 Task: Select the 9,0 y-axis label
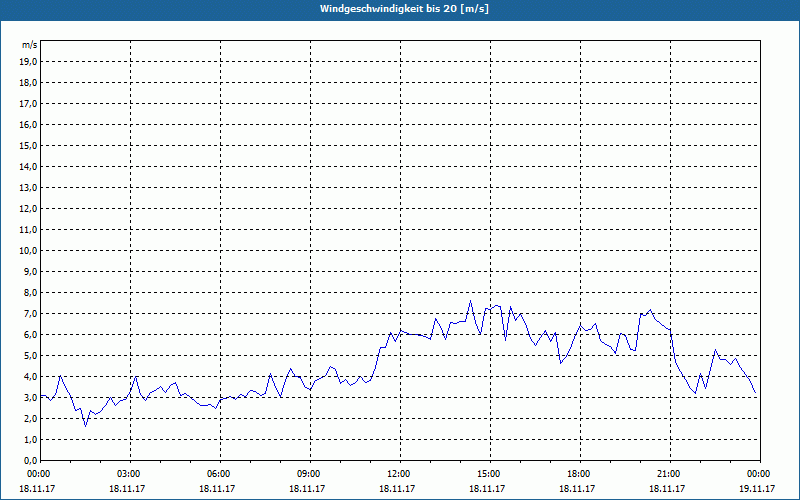tap(31, 271)
